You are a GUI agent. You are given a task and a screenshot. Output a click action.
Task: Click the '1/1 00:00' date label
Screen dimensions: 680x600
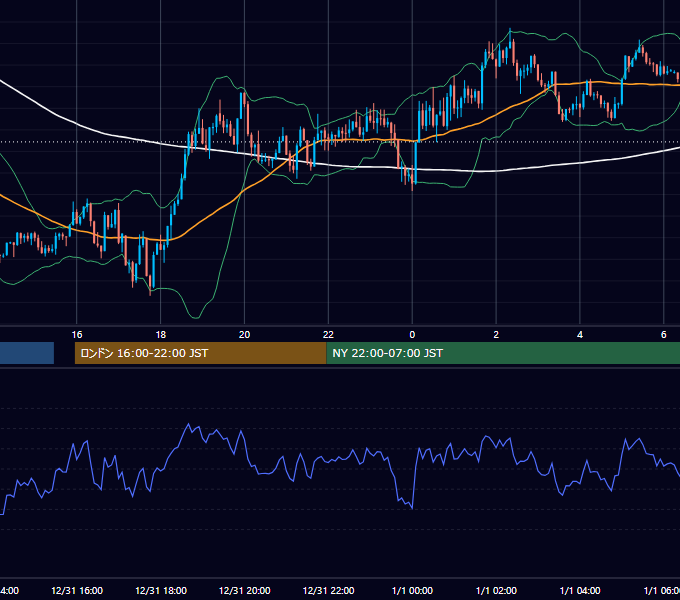[412, 590]
